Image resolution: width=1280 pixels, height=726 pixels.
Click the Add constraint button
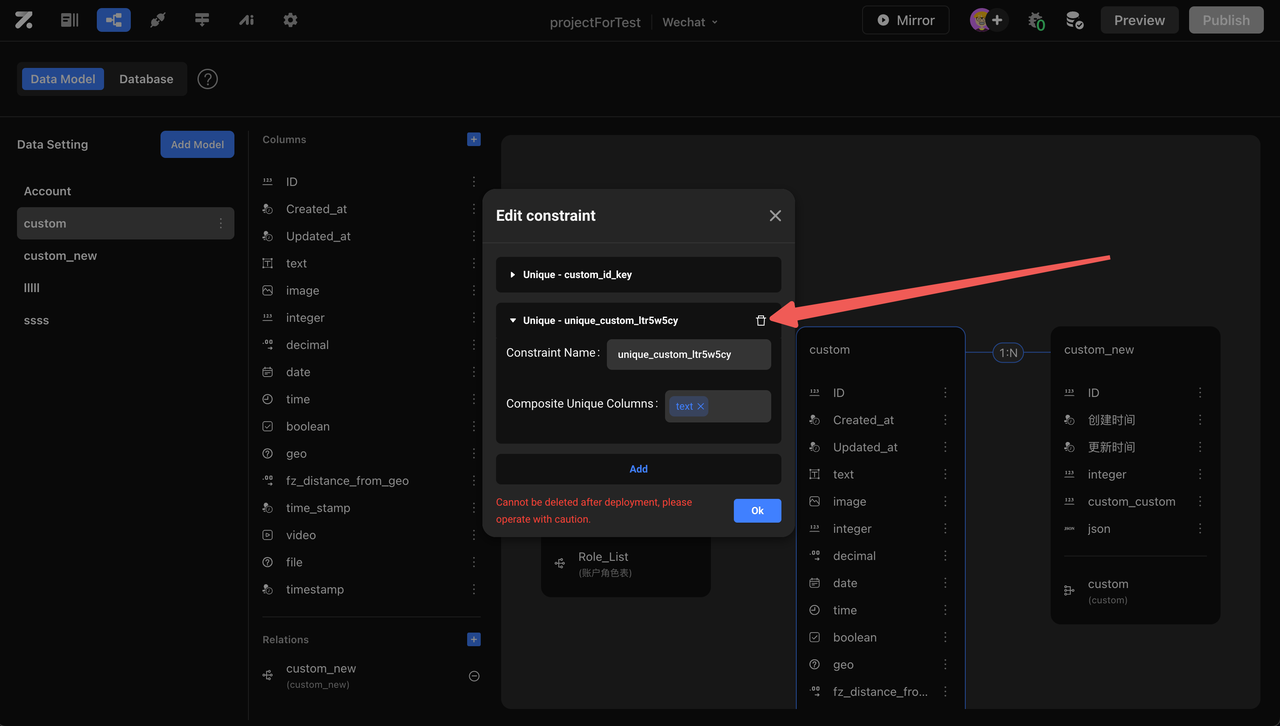click(x=638, y=469)
